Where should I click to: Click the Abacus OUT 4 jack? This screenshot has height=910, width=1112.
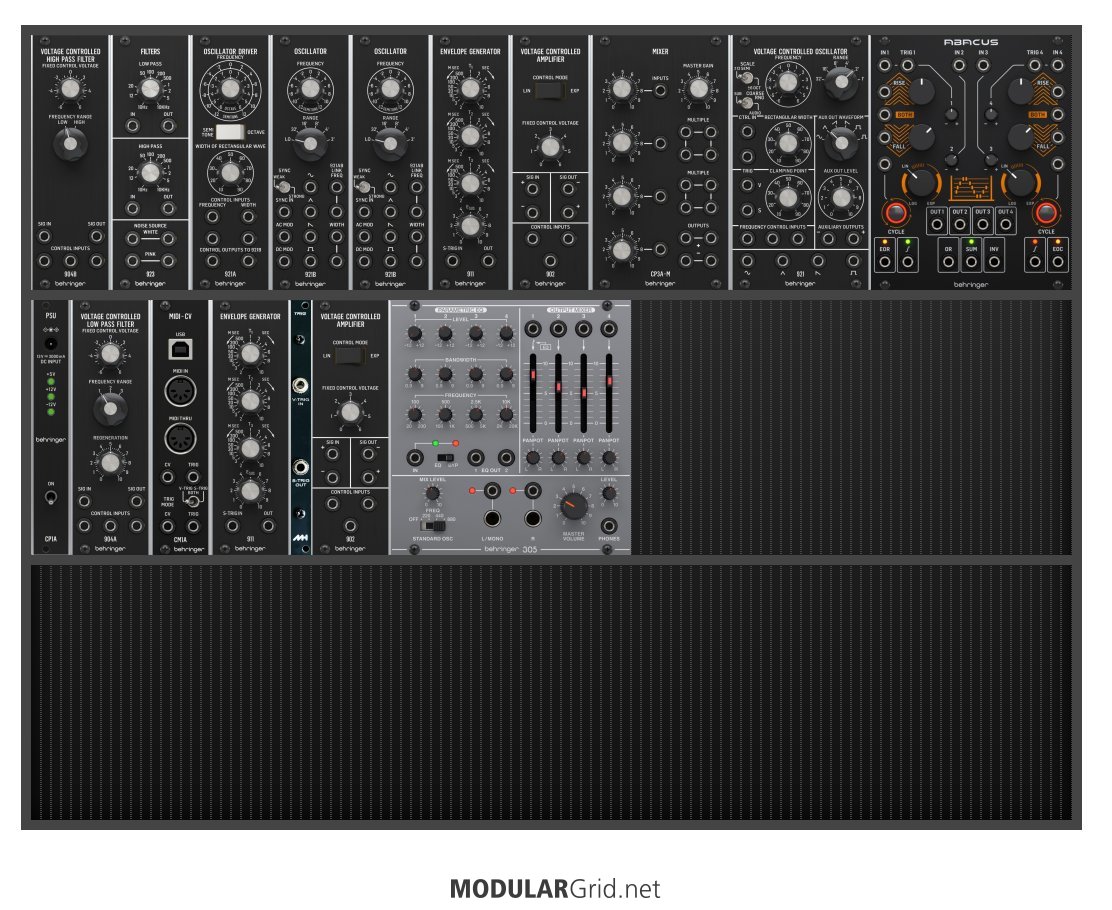[1005, 224]
